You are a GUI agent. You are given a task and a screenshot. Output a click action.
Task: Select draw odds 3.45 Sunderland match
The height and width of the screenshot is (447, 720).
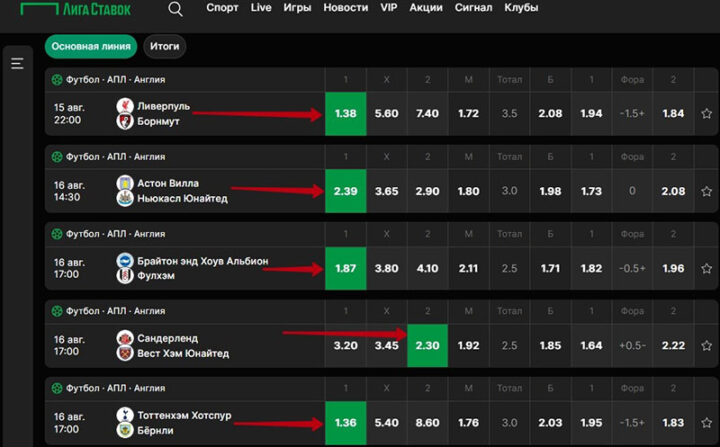pos(386,345)
